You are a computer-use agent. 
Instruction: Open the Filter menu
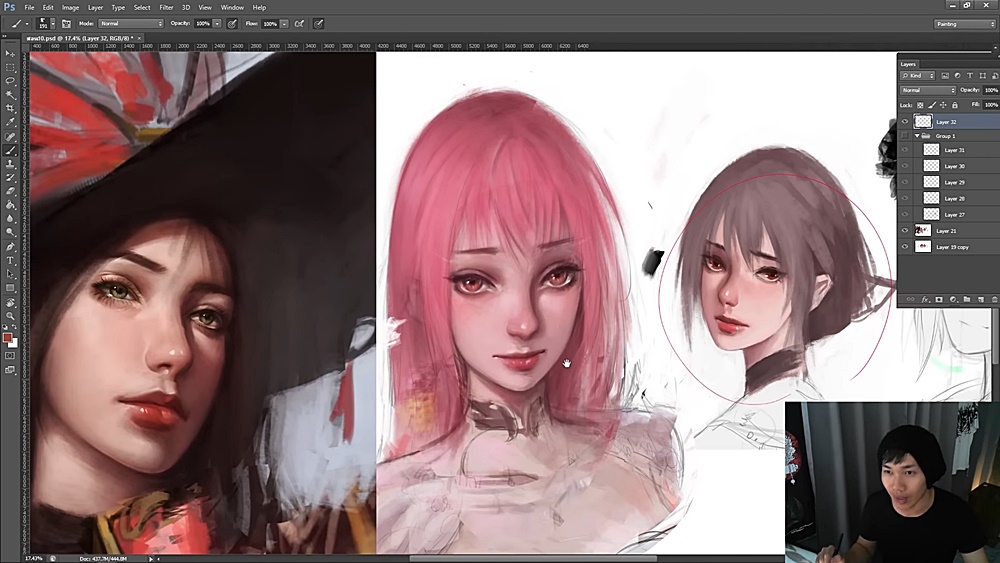coord(166,7)
